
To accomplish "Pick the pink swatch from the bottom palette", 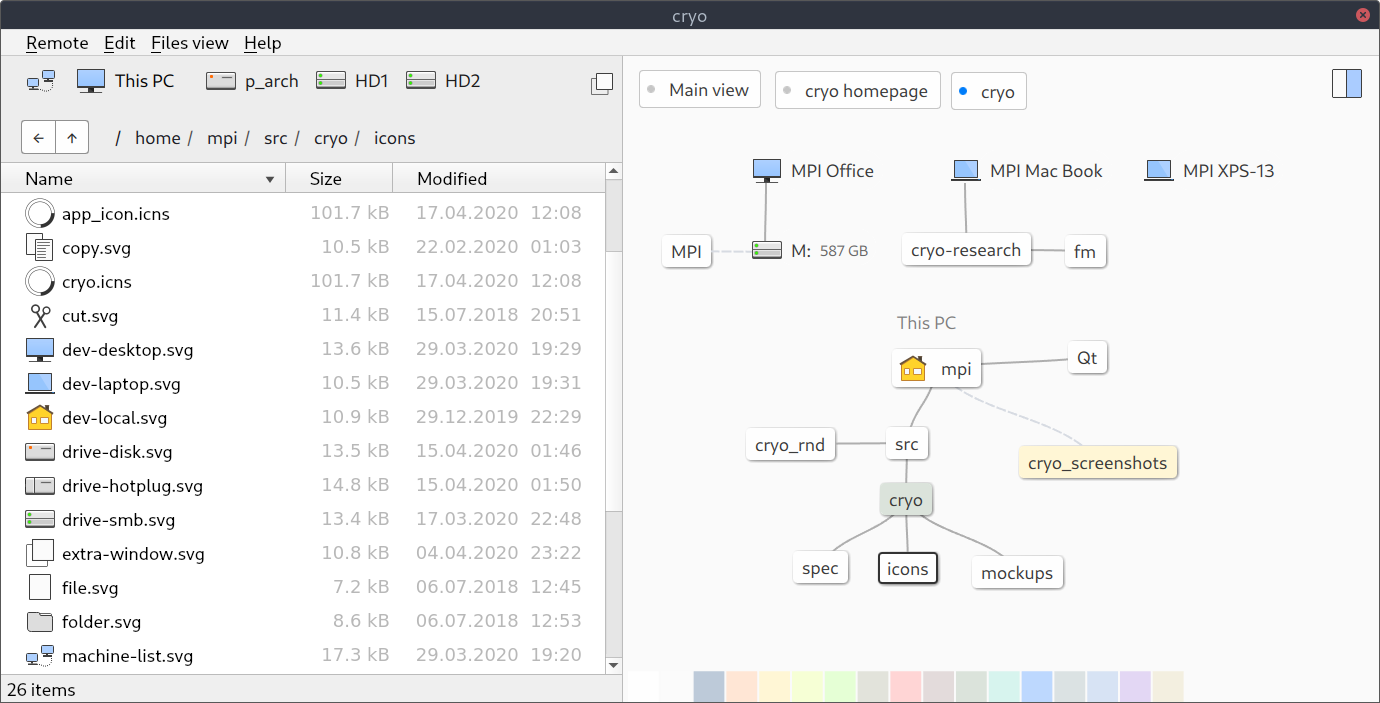I will pyautogui.click(x=905, y=686).
